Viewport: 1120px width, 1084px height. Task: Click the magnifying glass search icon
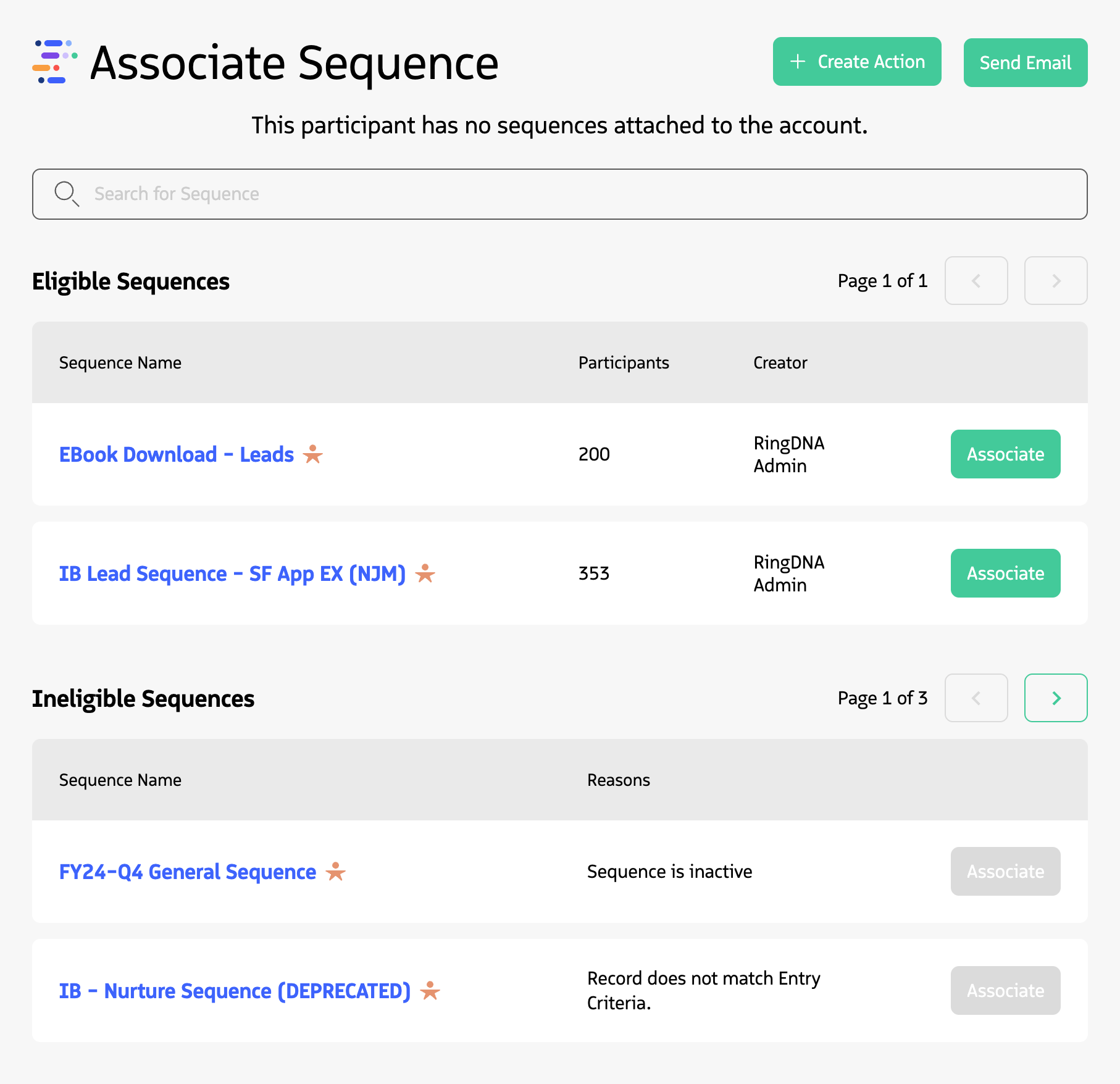coord(67,193)
